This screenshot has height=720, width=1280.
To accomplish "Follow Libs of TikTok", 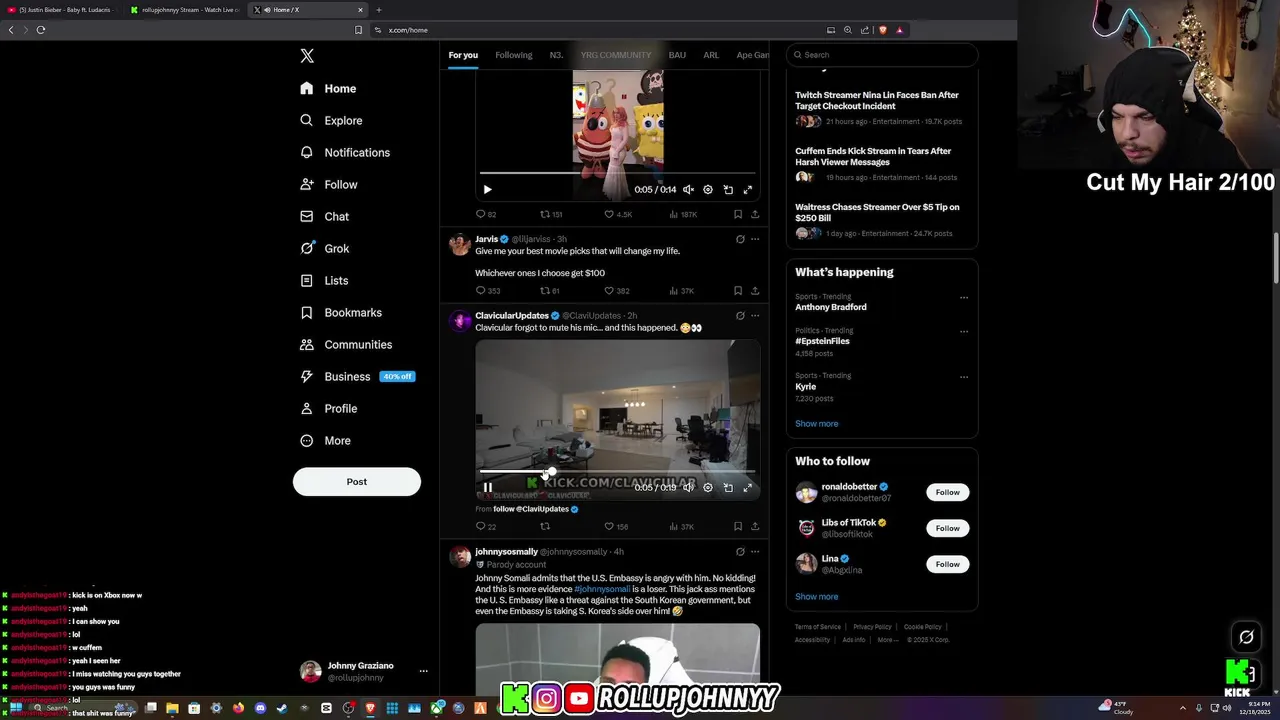I will (x=948, y=528).
